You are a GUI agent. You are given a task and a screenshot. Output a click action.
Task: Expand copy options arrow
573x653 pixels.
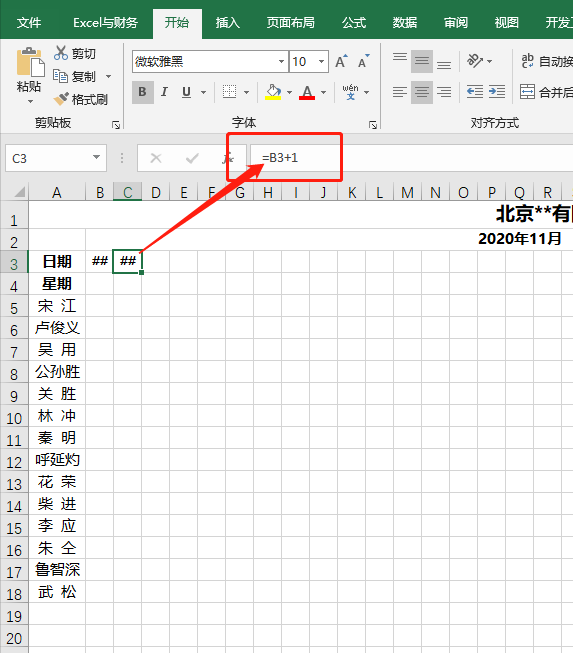(108, 77)
